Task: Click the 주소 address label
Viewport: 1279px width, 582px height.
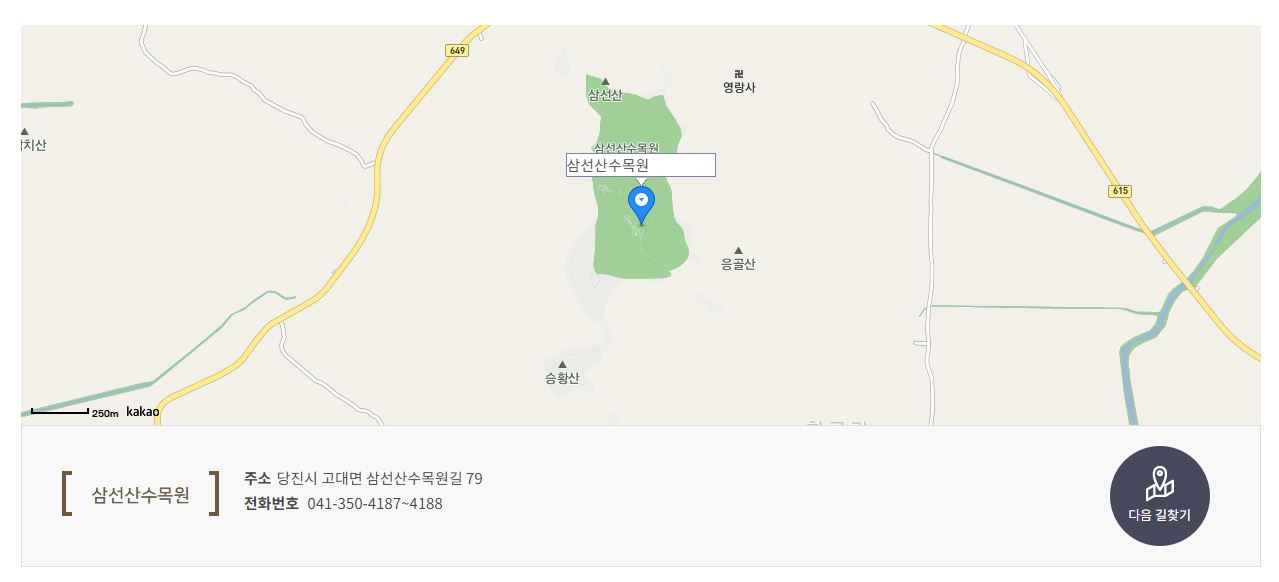Action: (257, 478)
